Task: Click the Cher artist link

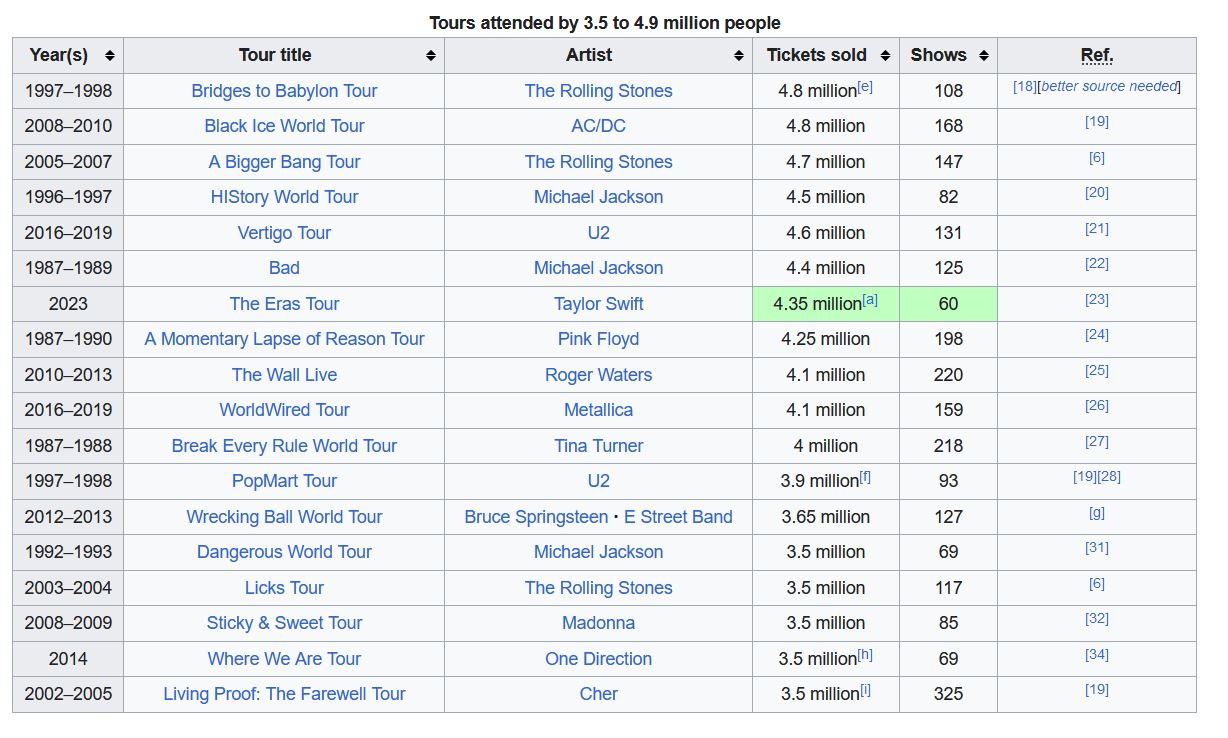Action: (x=598, y=694)
